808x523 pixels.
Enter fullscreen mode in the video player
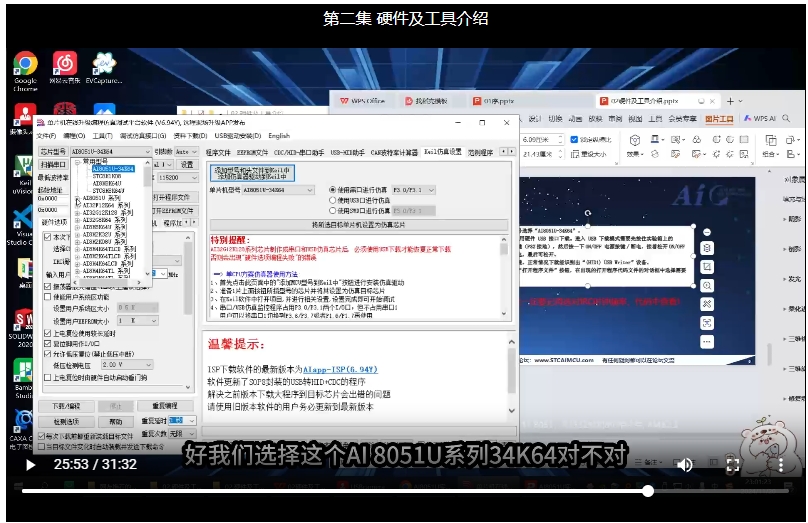732,465
